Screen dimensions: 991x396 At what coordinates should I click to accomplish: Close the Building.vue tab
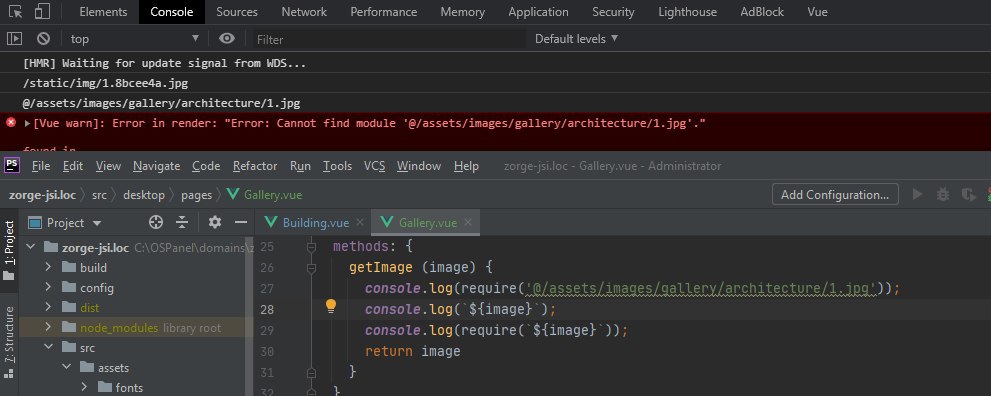[x=360, y=223]
